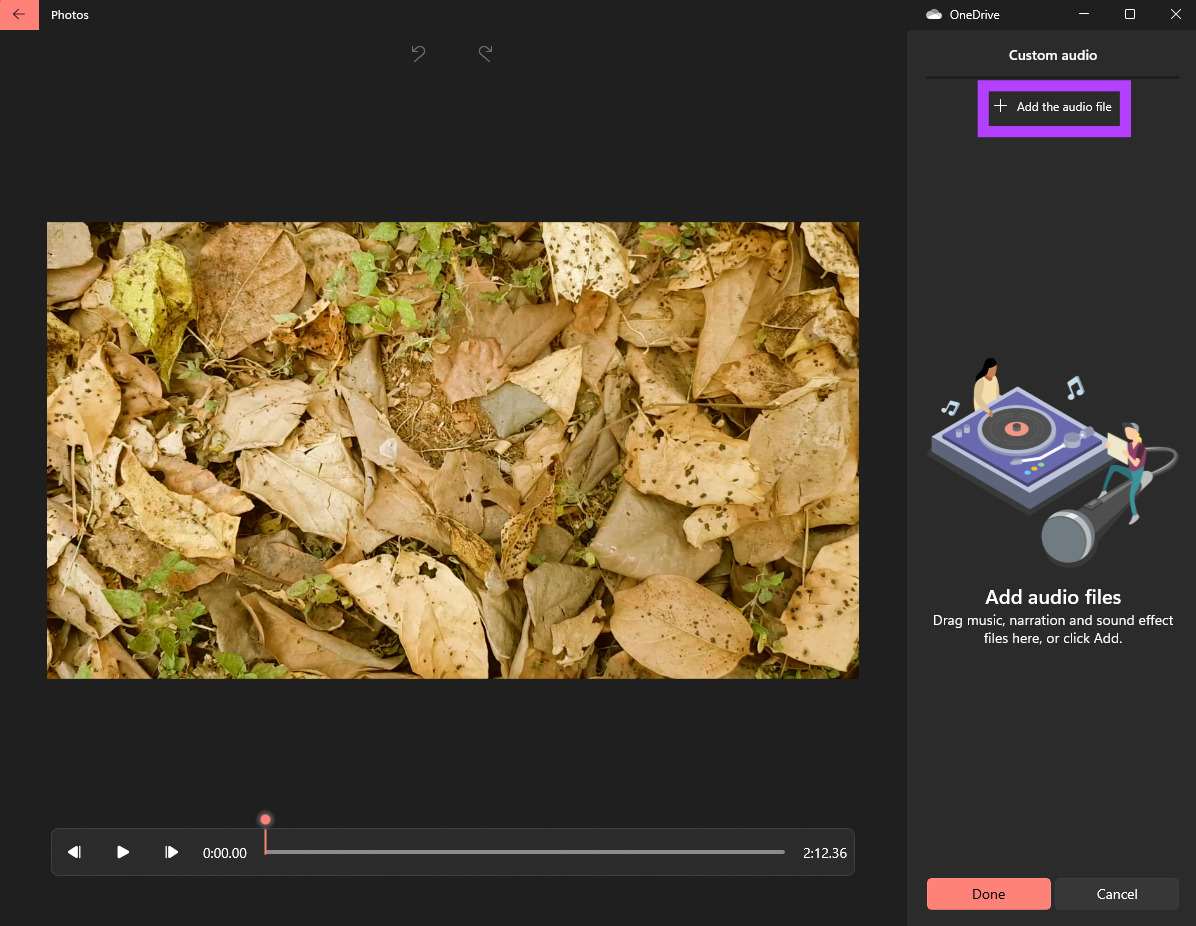Viewport: 1196px width, 926px height.
Task: Go back using the Photos back arrow
Action: pyautogui.click(x=19, y=15)
